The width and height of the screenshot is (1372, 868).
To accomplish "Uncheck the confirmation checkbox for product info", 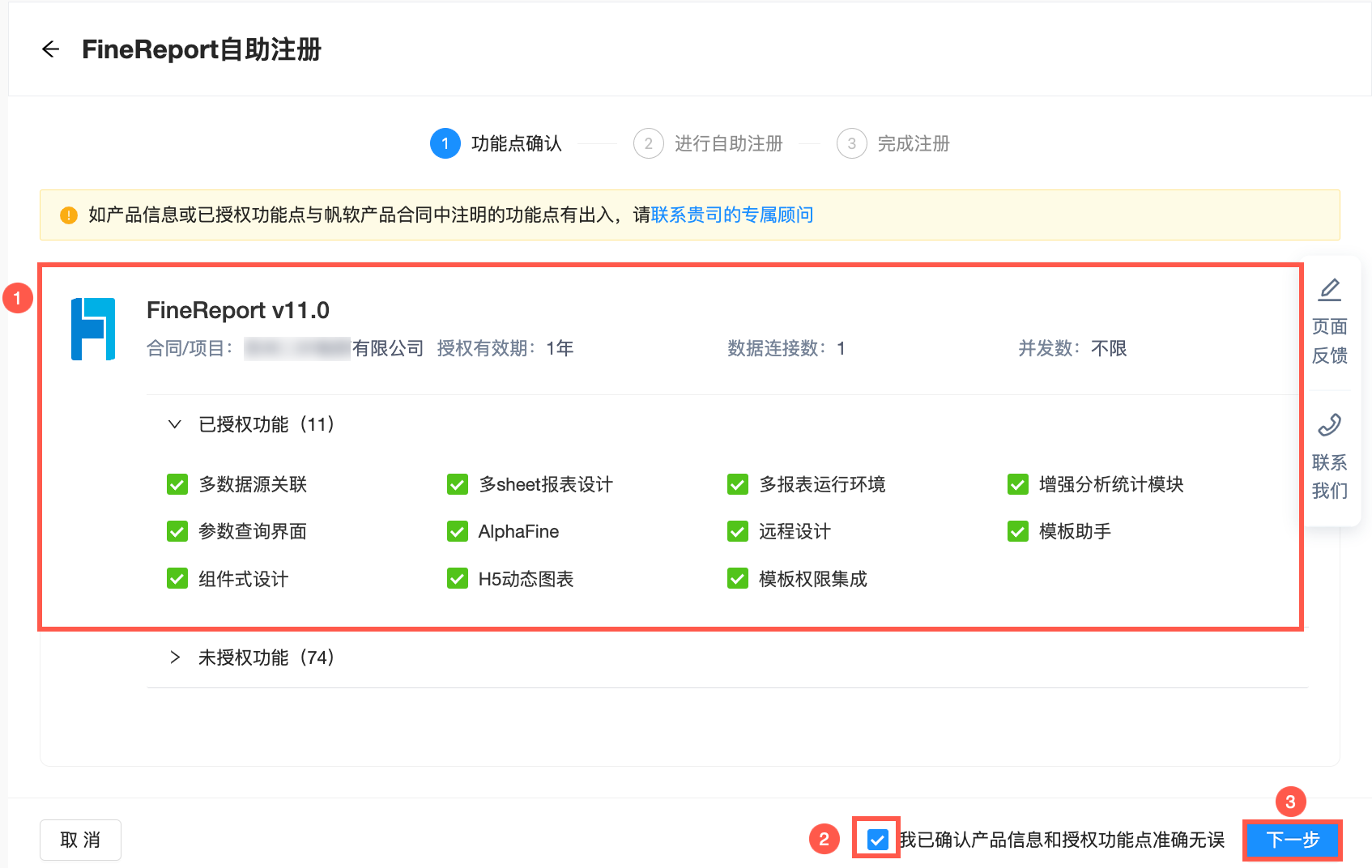I will (877, 840).
